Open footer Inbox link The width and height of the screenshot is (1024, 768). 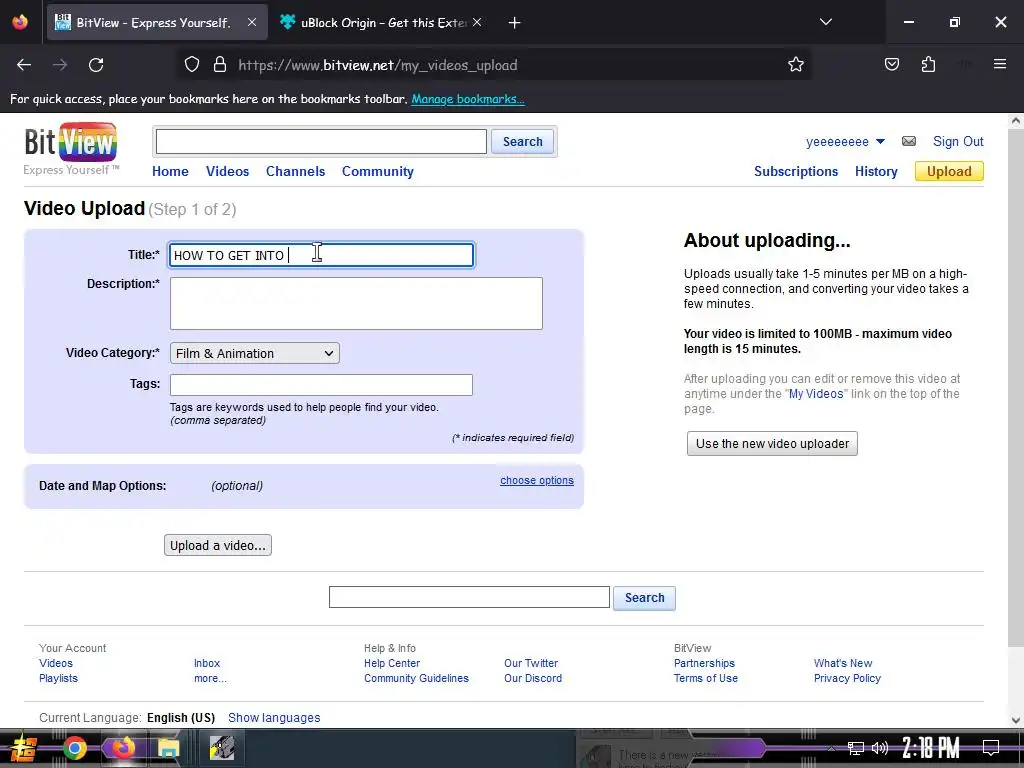click(206, 664)
